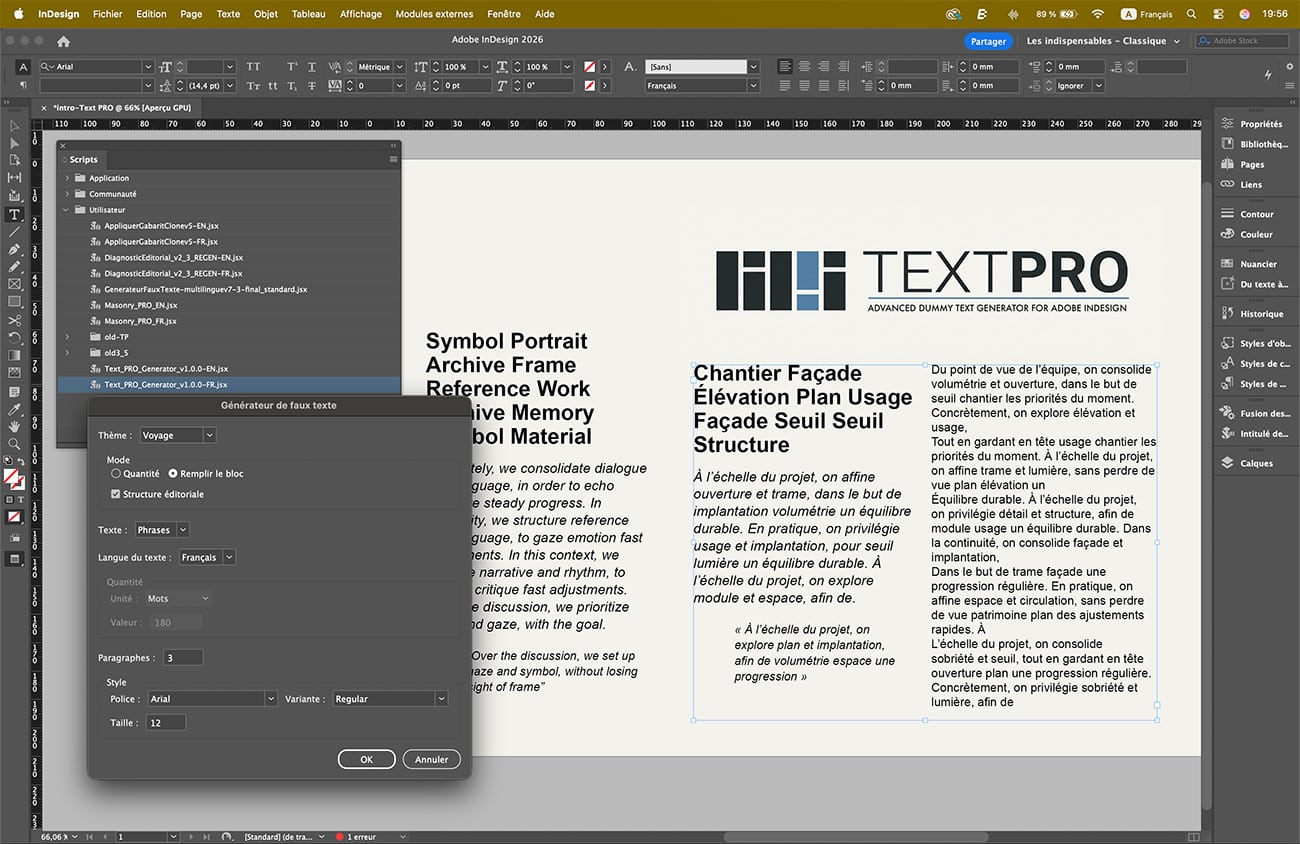Click the Home icon in the header
This screenshot has height=844, width=1300.
[63, 42]
